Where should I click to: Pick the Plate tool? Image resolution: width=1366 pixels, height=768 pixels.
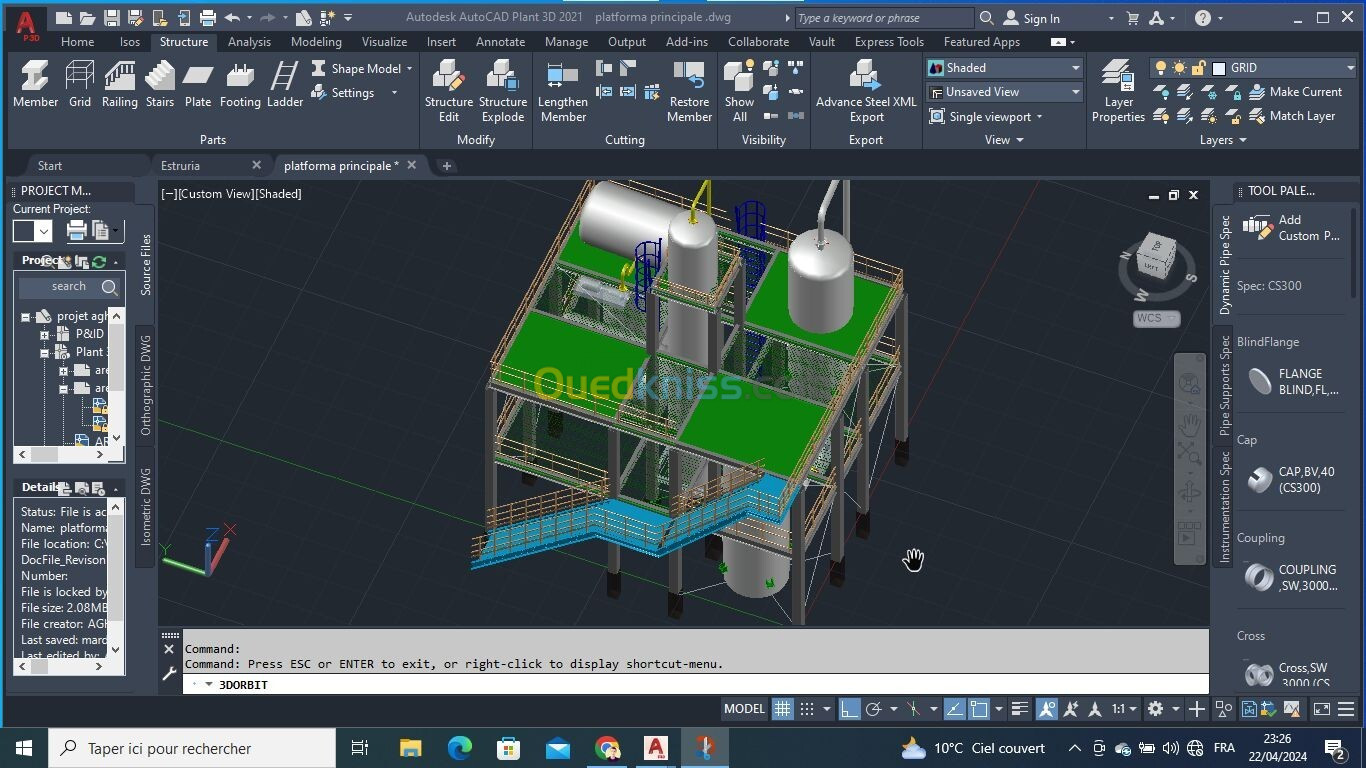click(198, 84)
